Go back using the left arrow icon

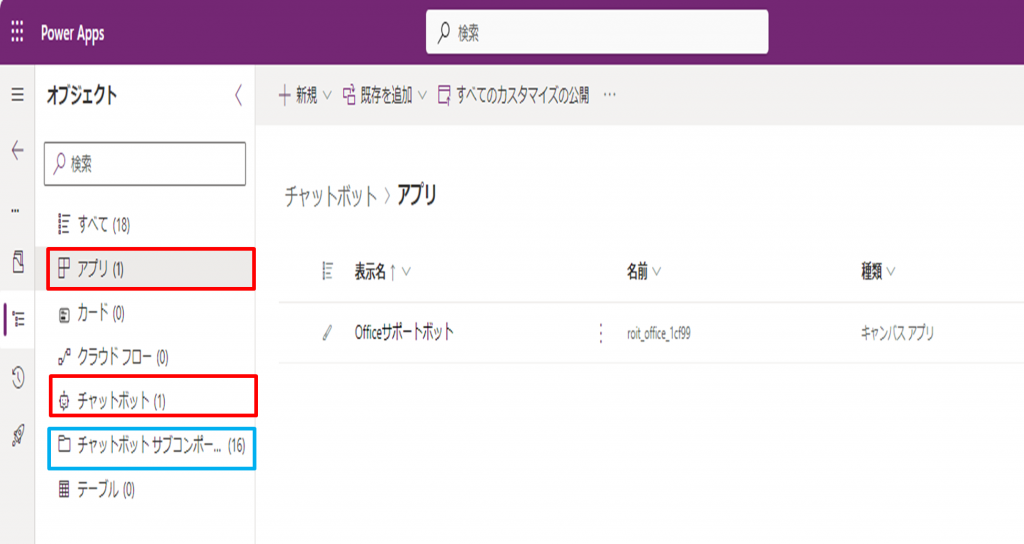tap(18, 151)
